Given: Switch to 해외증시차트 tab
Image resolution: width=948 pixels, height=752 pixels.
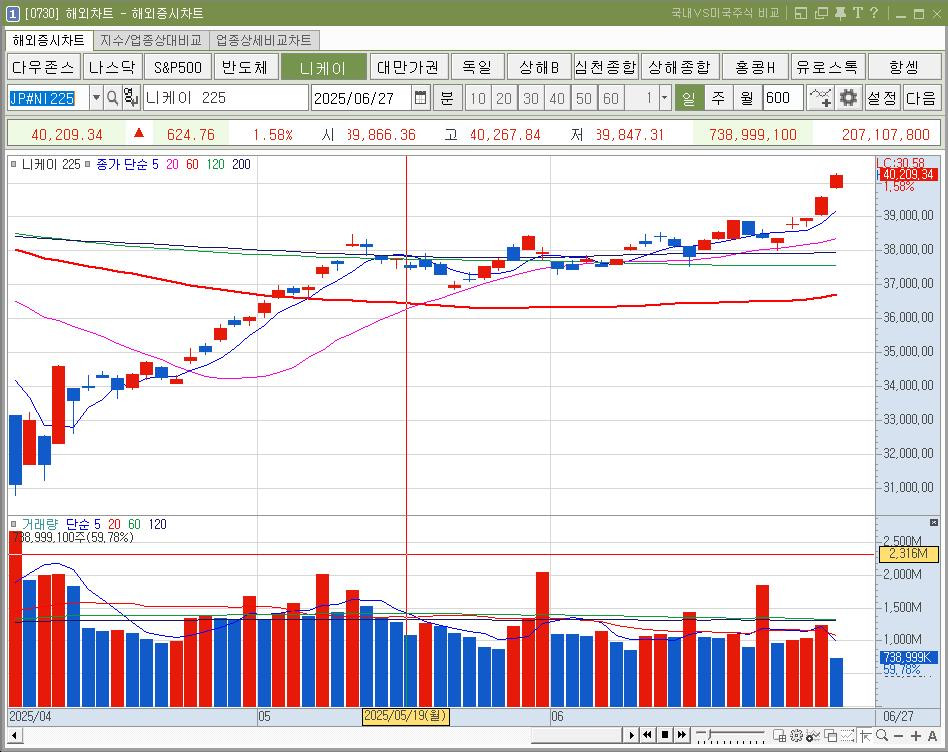Looking at the screenshot, I should (x=48, y=41).
